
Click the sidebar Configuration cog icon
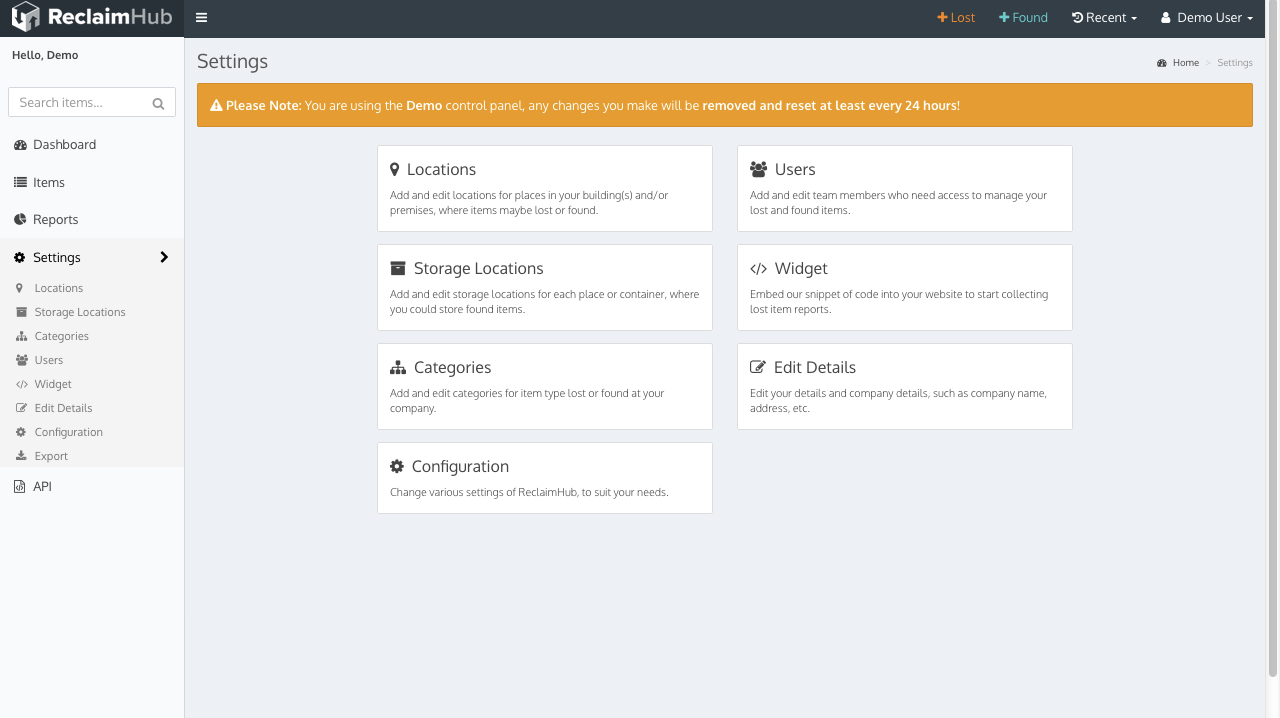pyautogui.click(x=21, y=432)
